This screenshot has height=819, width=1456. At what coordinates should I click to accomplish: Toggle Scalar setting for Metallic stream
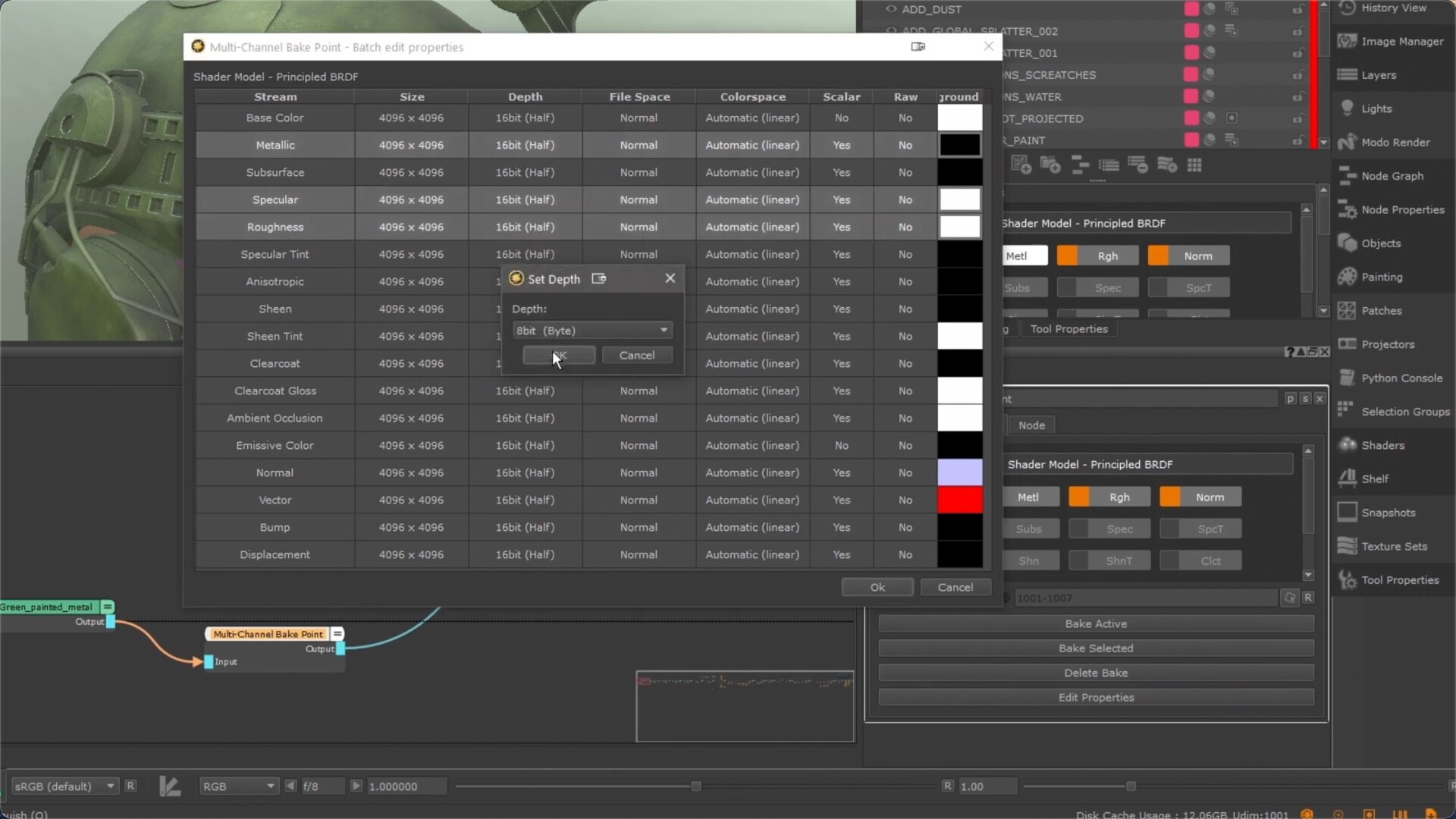(841, 144)
